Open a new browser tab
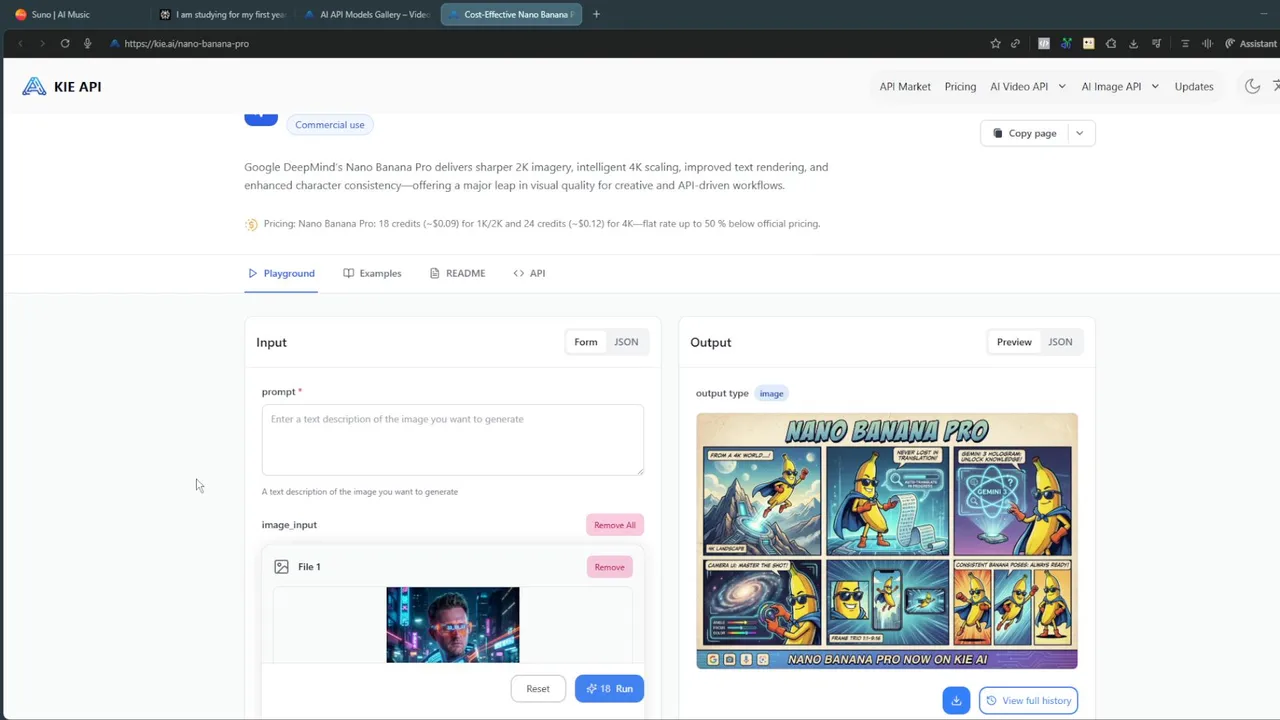 pos(596,14)
